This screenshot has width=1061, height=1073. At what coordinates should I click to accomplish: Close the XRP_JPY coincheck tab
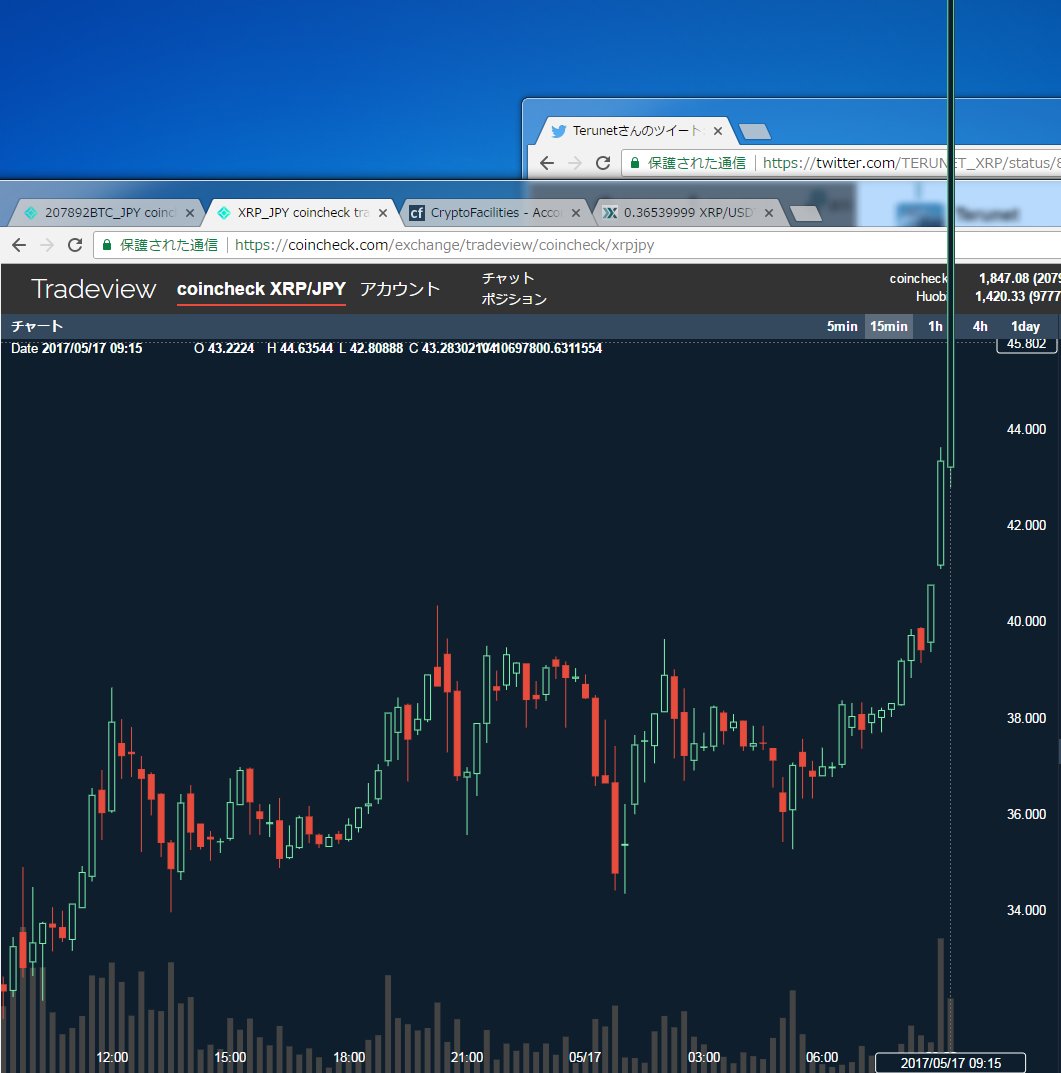coord(383,213)
